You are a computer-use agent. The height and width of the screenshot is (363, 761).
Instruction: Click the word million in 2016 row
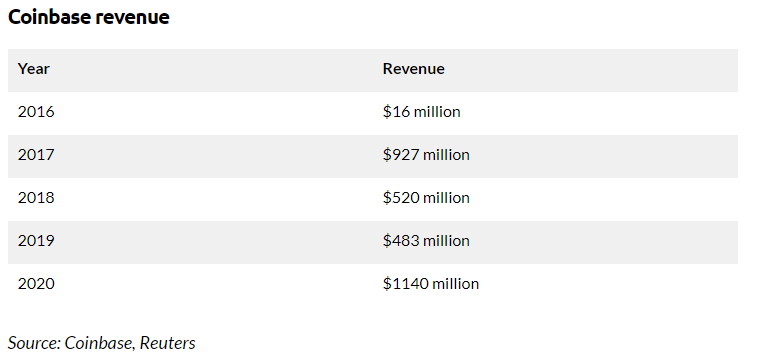[437, 112]
